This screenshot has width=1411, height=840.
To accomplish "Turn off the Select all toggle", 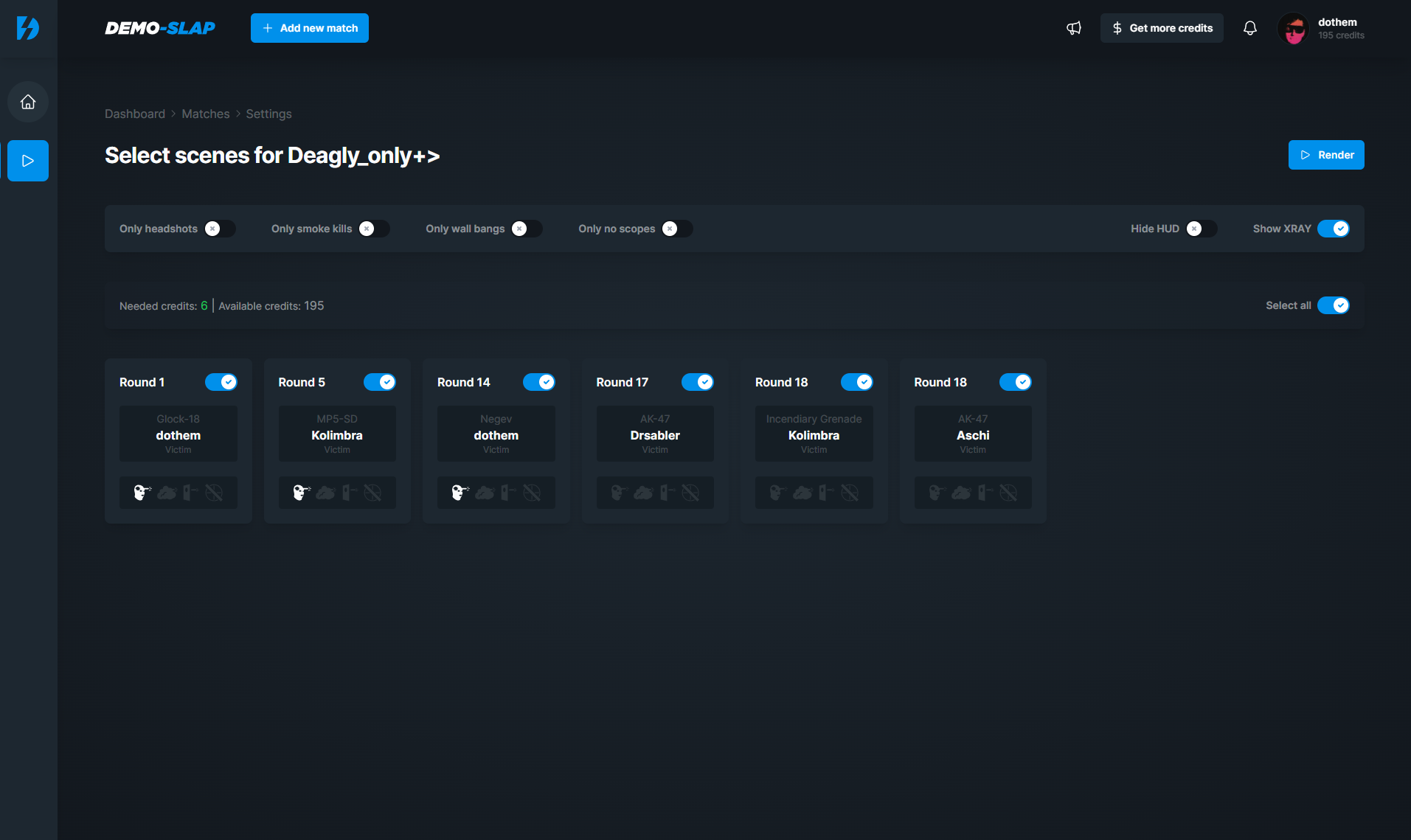I will coord(1334,305).
